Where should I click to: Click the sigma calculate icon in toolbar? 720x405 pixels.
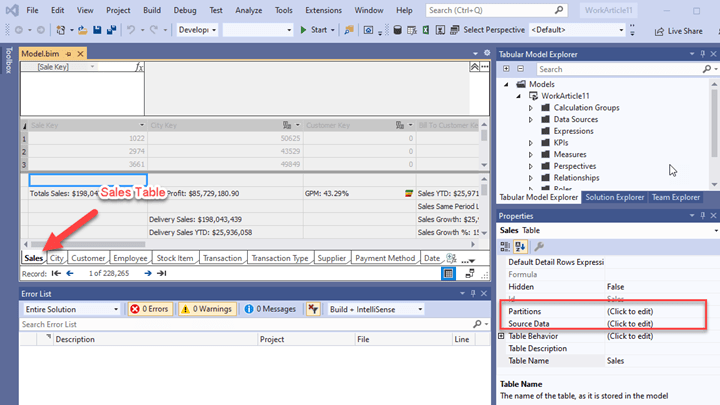coord(440,30)
